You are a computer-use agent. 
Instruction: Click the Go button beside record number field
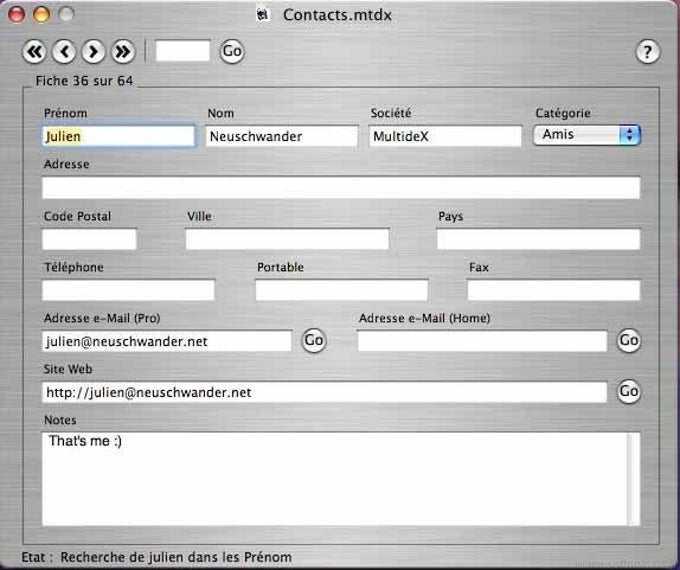[x=232, y=52]
